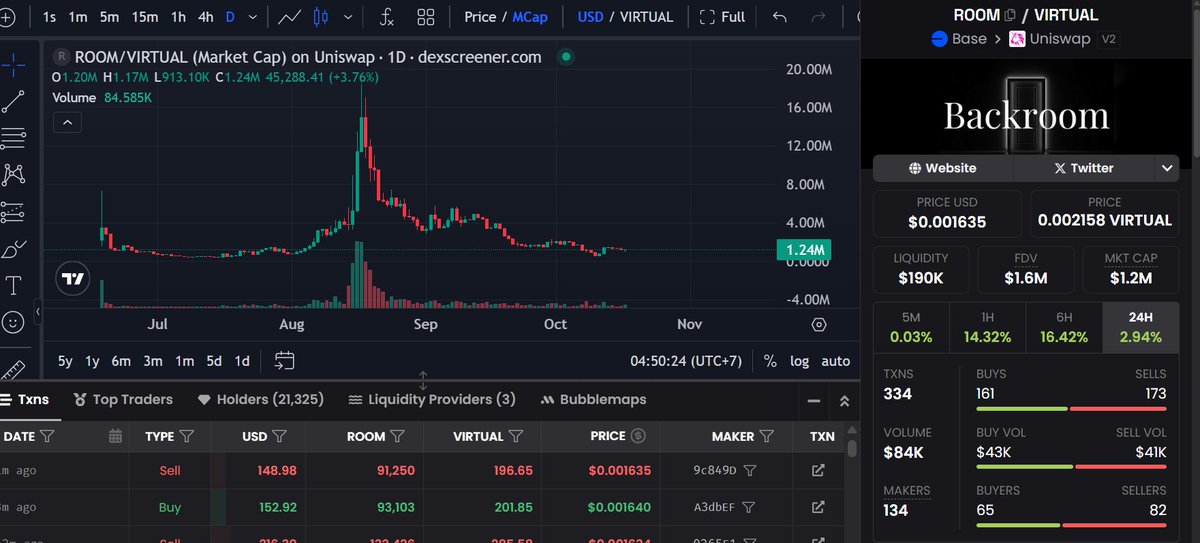The width and height of the screenshot is (1200, 543).
Task: Open the date calendar picker in table header
Action: coord(115,436)
